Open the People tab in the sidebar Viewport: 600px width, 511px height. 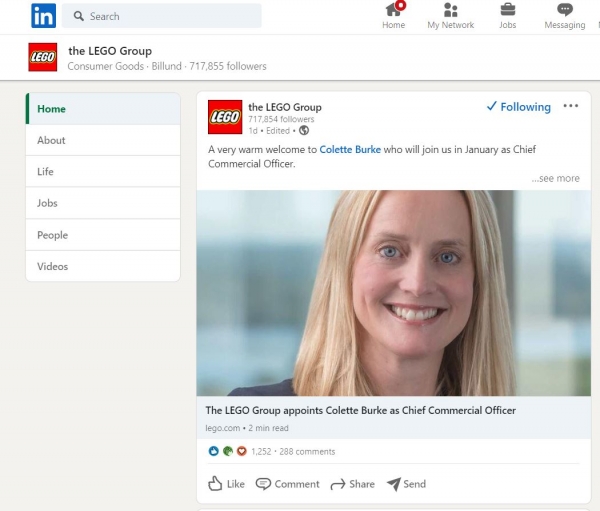coord(103,235)
